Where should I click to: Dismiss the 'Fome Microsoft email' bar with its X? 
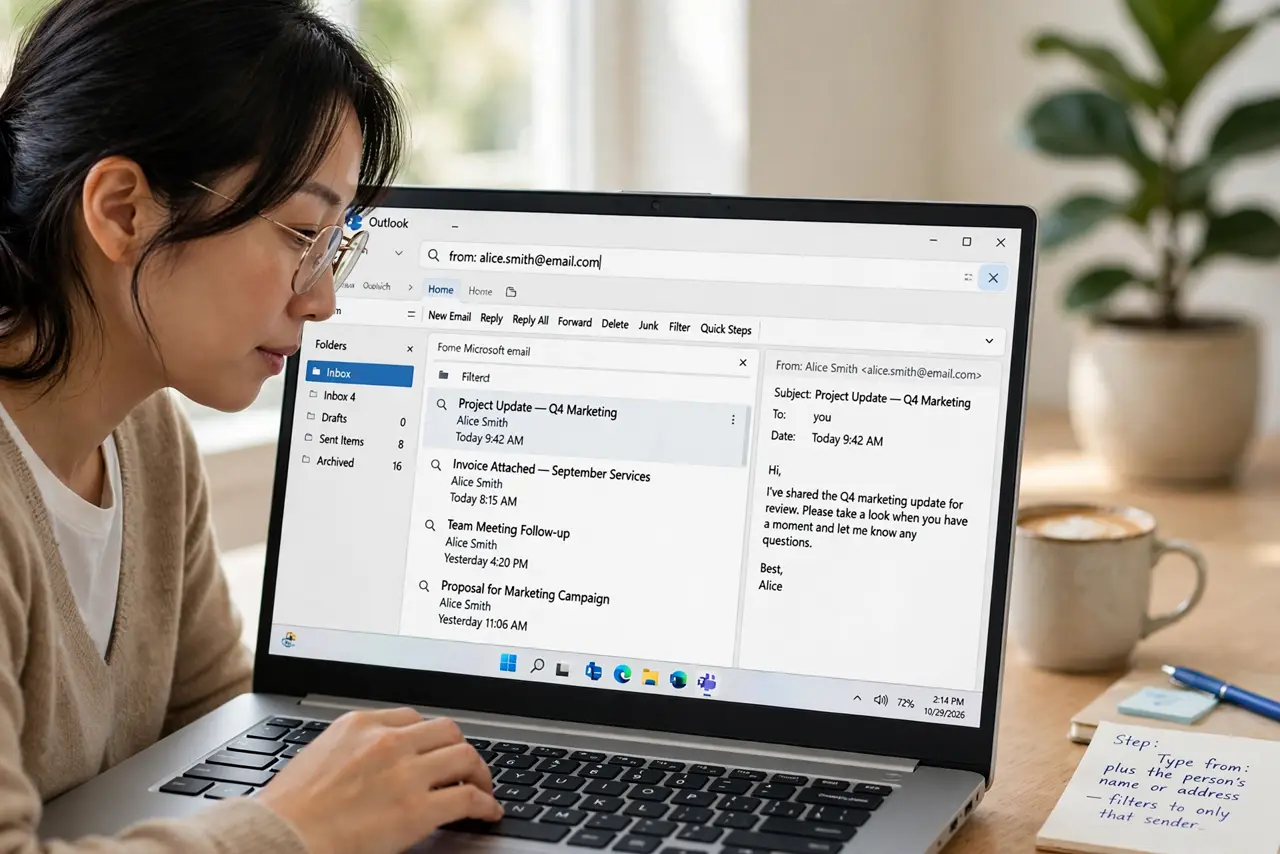click(x=742, y=363)
